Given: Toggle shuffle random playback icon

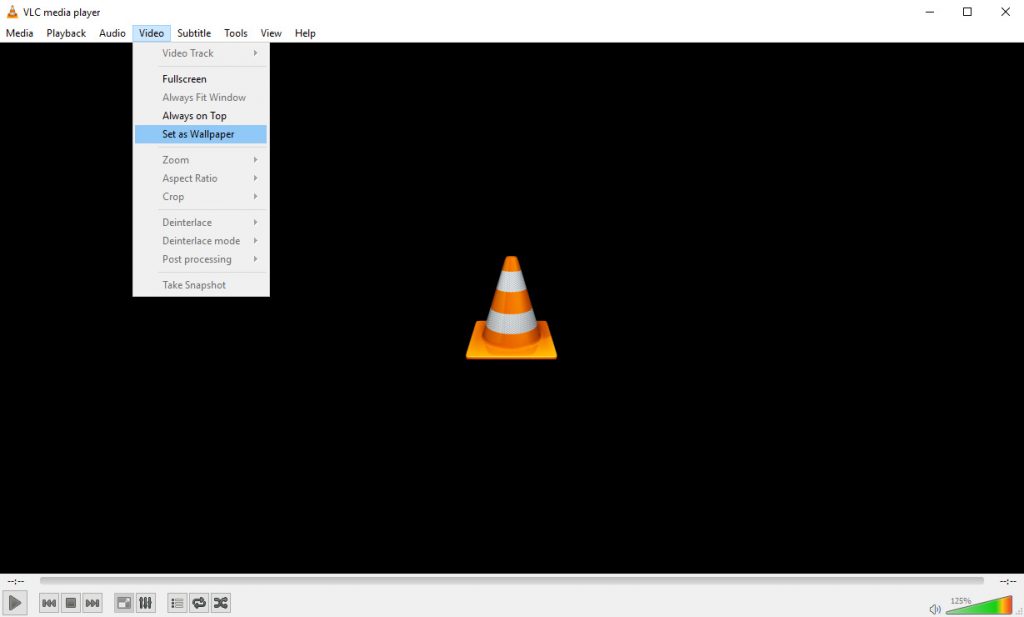Looking at the screenshot, I should (x=221, y=603).
